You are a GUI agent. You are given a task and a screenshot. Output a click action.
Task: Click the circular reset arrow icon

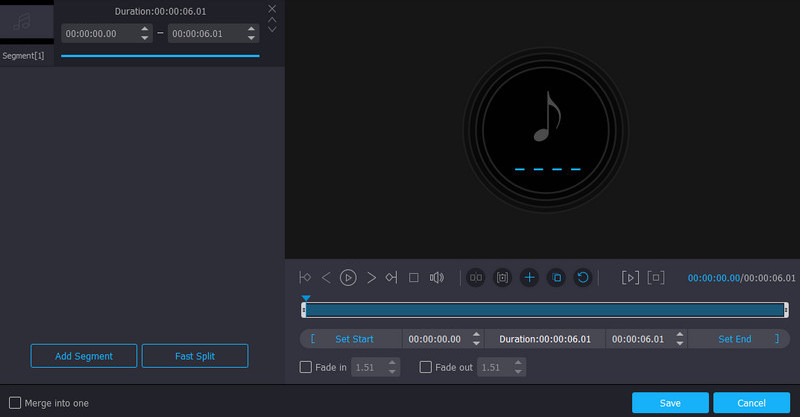pyautogui.click(x=583, y=278)
